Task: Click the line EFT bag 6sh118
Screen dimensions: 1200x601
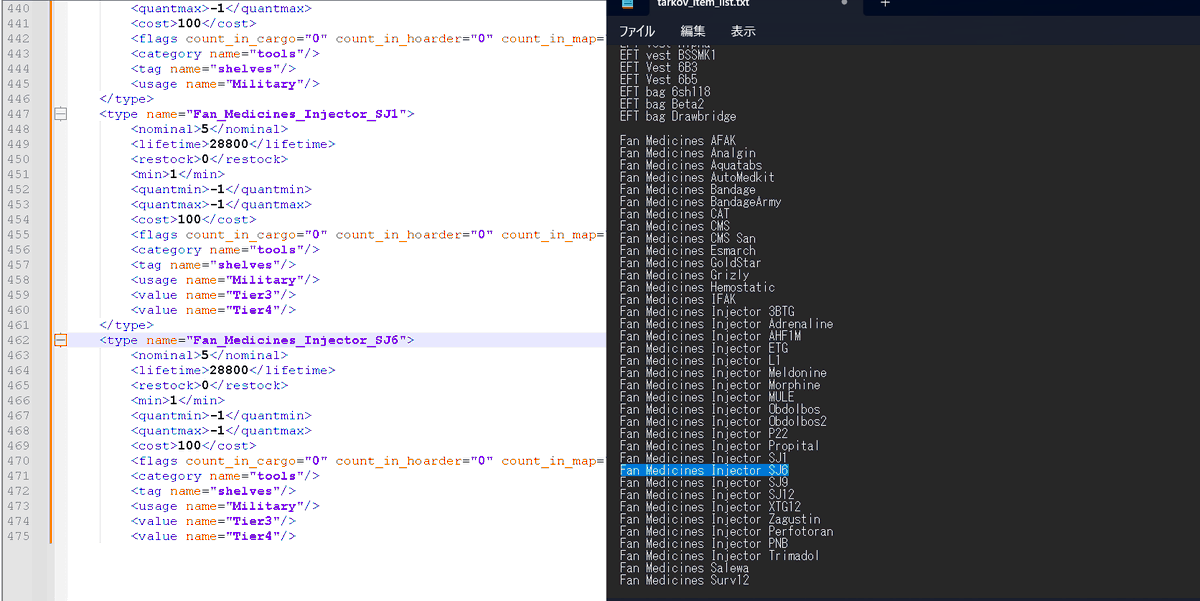Action: [664, 92]
